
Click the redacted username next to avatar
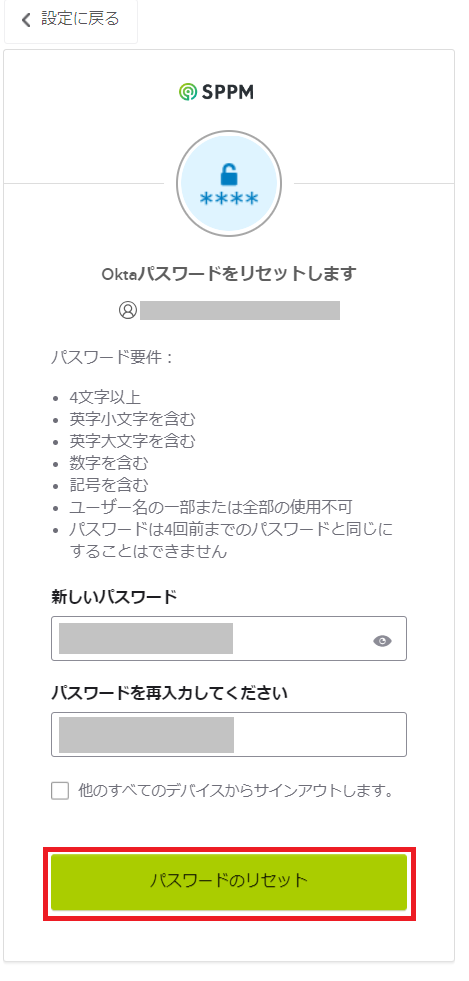tap(240, 310)
